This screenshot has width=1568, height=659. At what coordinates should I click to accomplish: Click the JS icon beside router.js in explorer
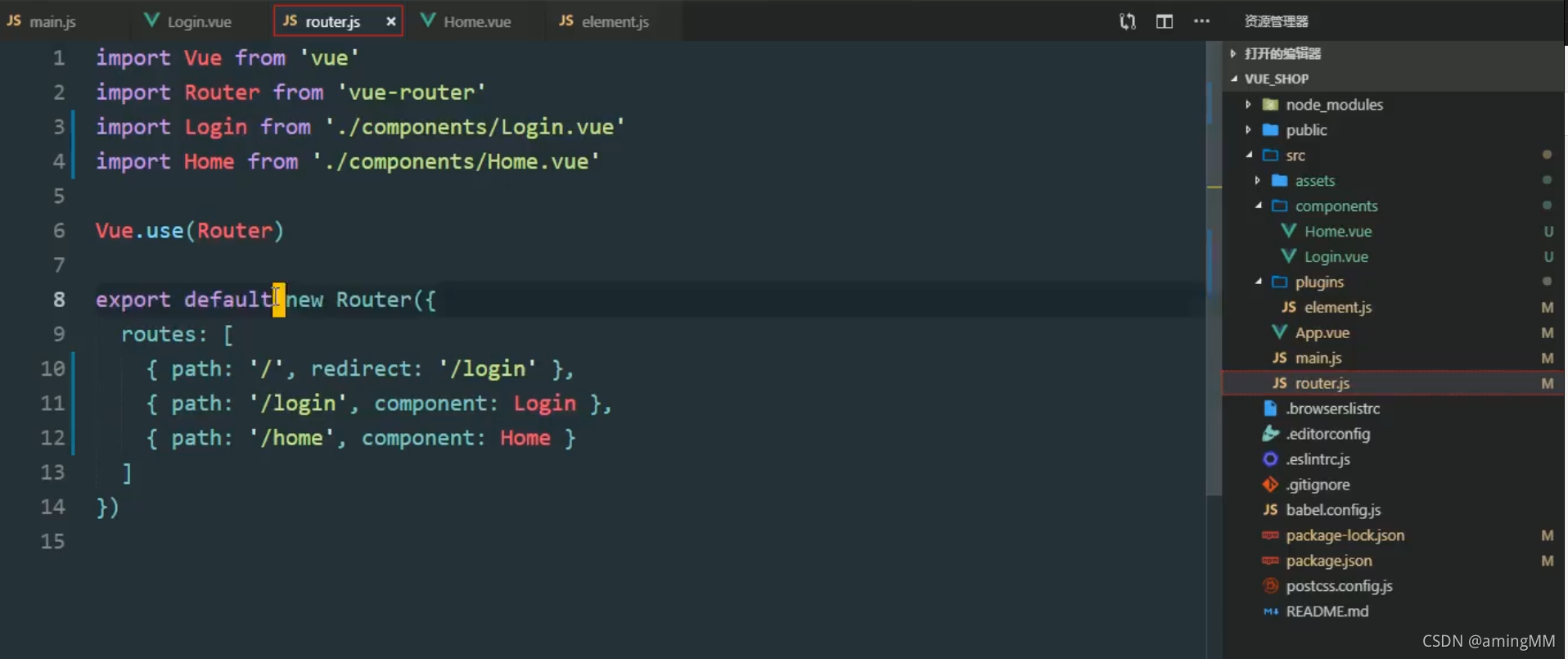[x=1280, y=383]
